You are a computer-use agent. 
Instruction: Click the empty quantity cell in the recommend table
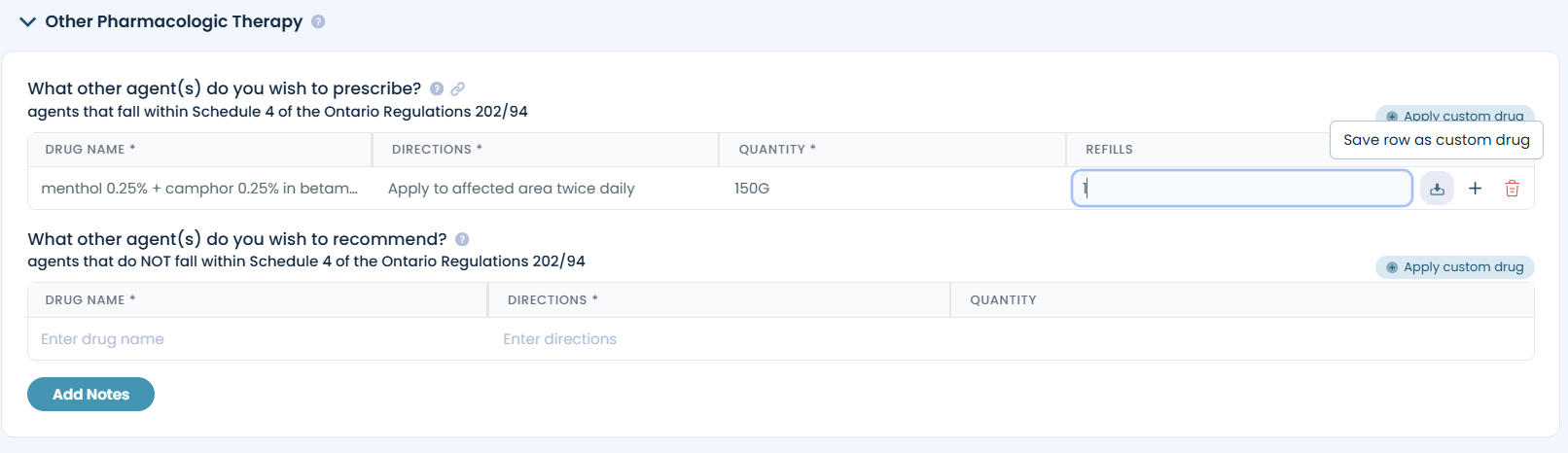[1240, 339]
